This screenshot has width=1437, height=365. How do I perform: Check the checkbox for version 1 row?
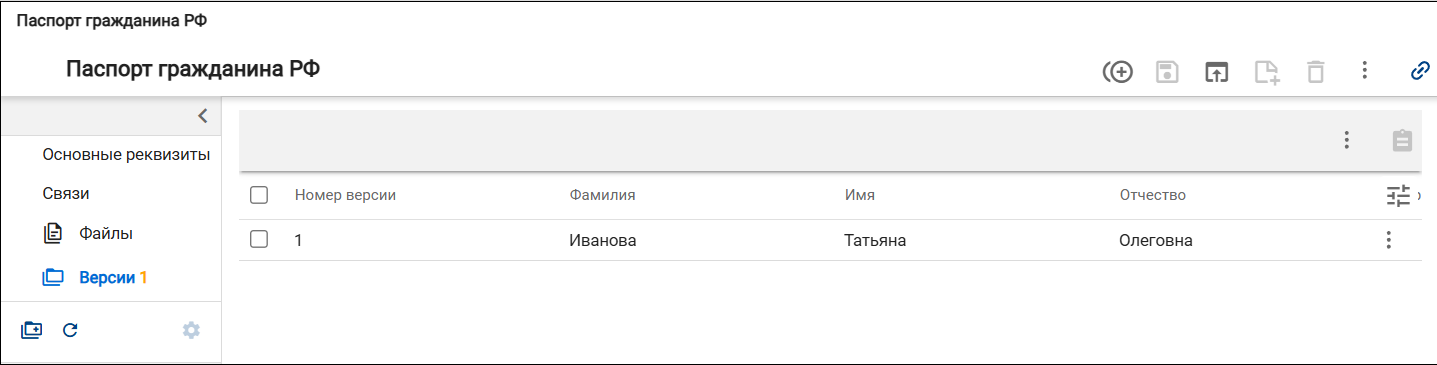[259, 240]
